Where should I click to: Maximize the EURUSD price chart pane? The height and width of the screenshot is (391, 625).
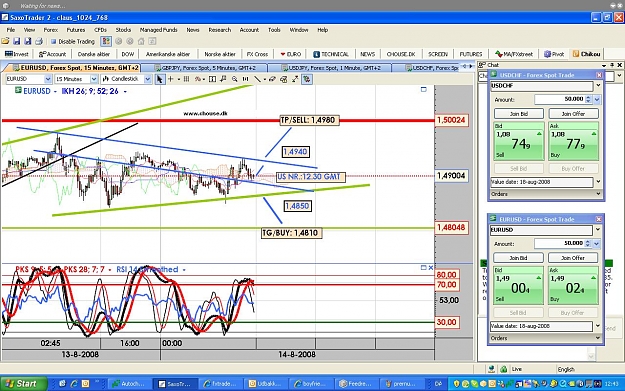pyautogui.click(x=424, y=89)
